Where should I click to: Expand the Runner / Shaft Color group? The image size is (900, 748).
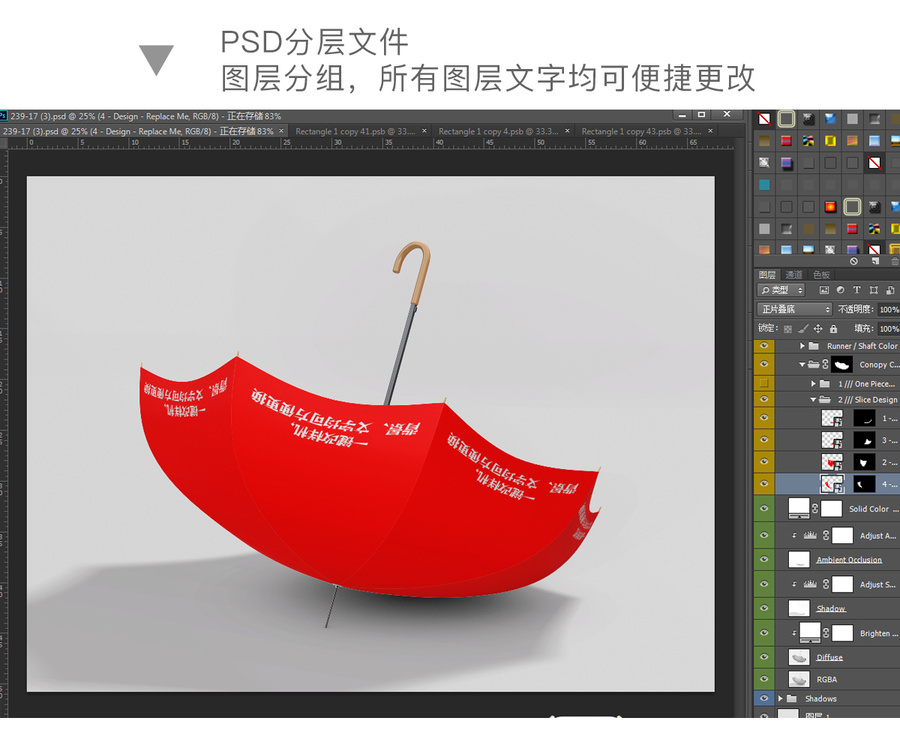coord(802,346)
